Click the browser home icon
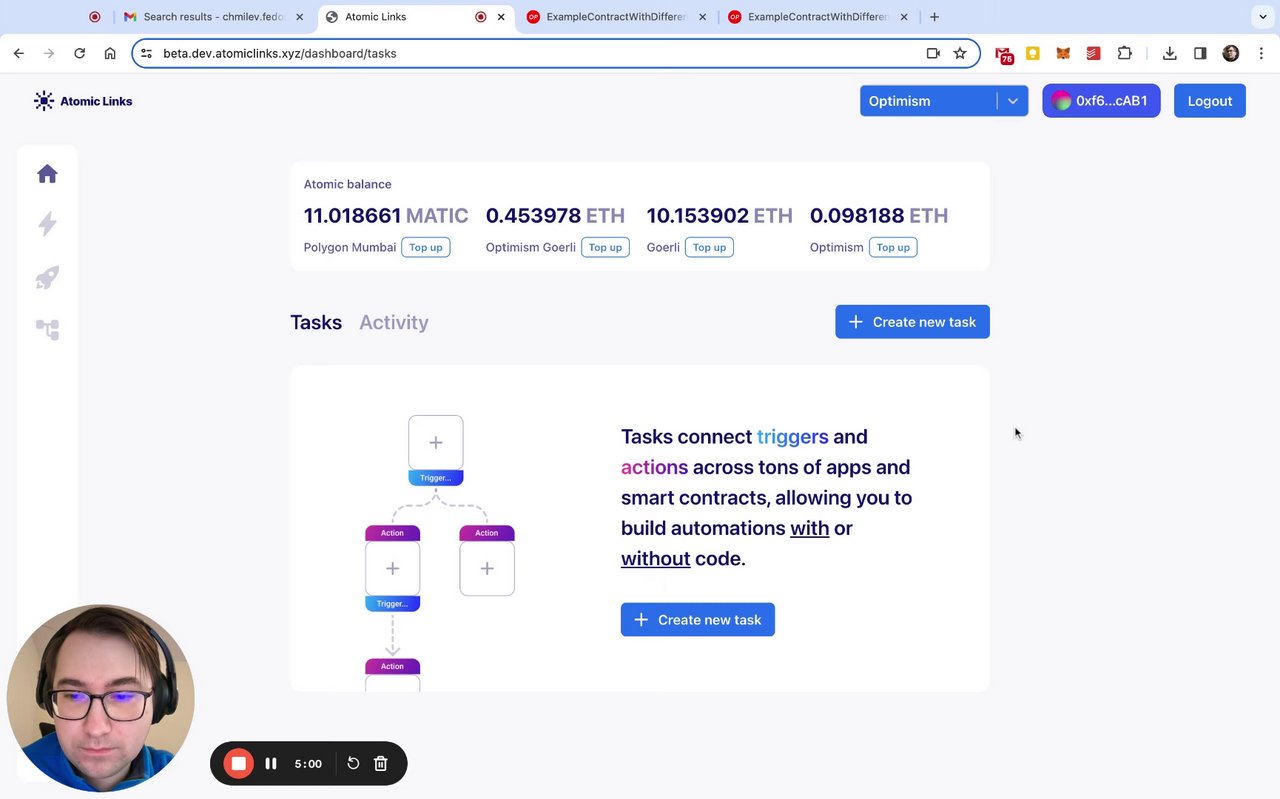This screenshot has height=799, width=1280. tap(110, 53)
